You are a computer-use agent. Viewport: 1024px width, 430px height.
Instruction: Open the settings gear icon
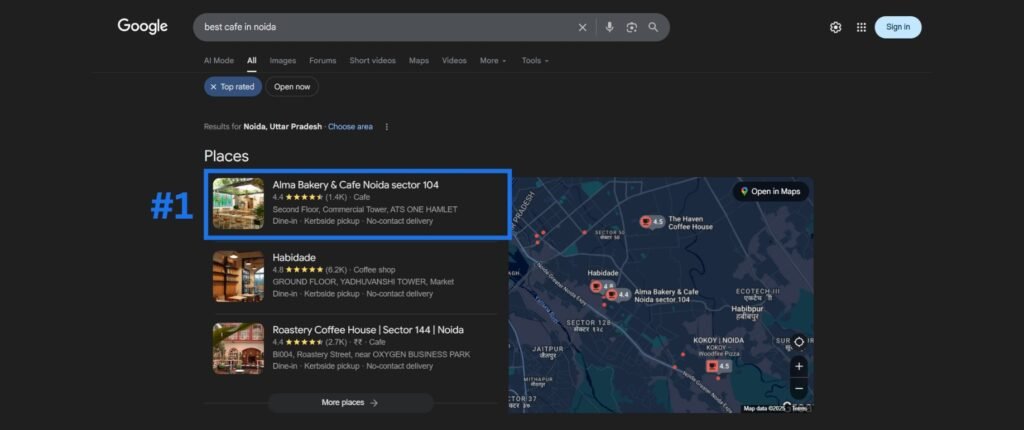(x=835, y=27)
